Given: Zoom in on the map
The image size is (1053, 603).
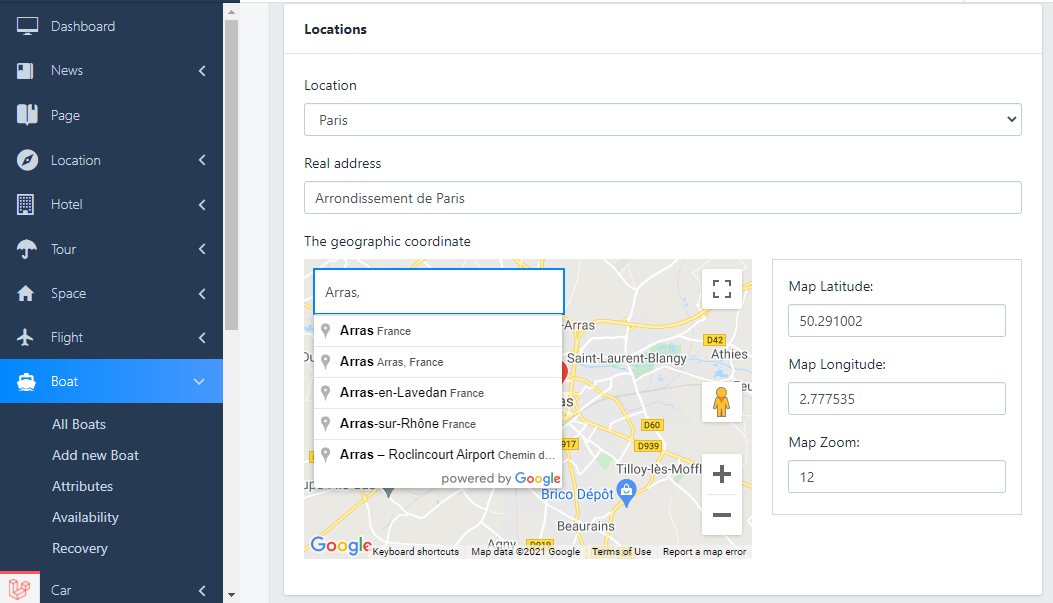Looking at the screenshot, I should (x=721, y=474).
